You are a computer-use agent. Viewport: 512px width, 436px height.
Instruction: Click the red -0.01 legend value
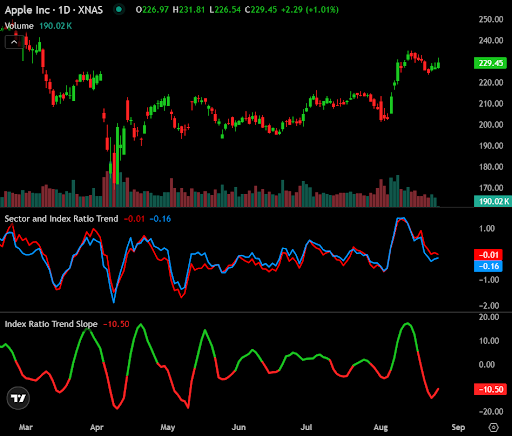134,219
